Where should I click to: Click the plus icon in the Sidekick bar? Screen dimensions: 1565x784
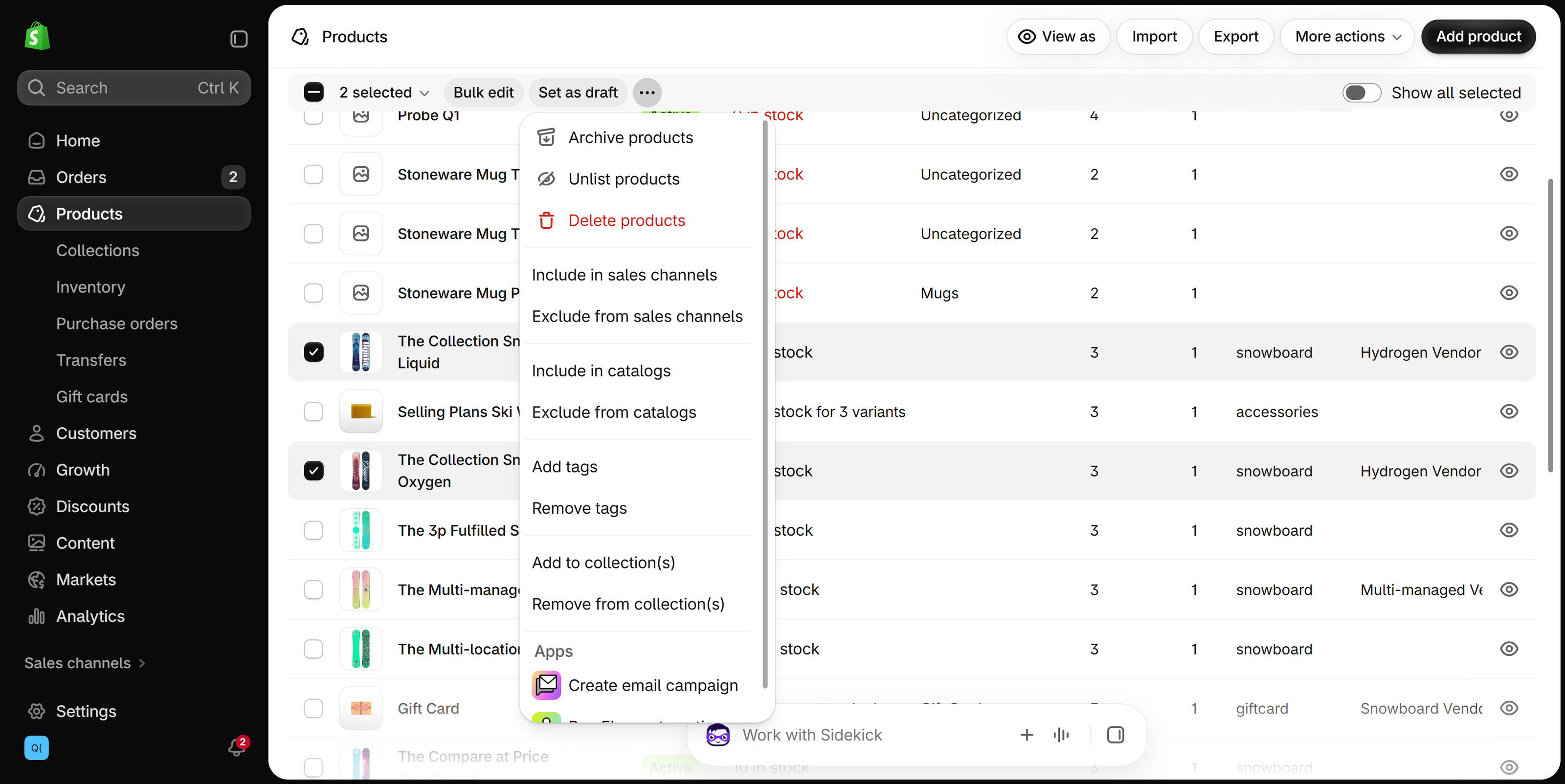[1027, 735]
